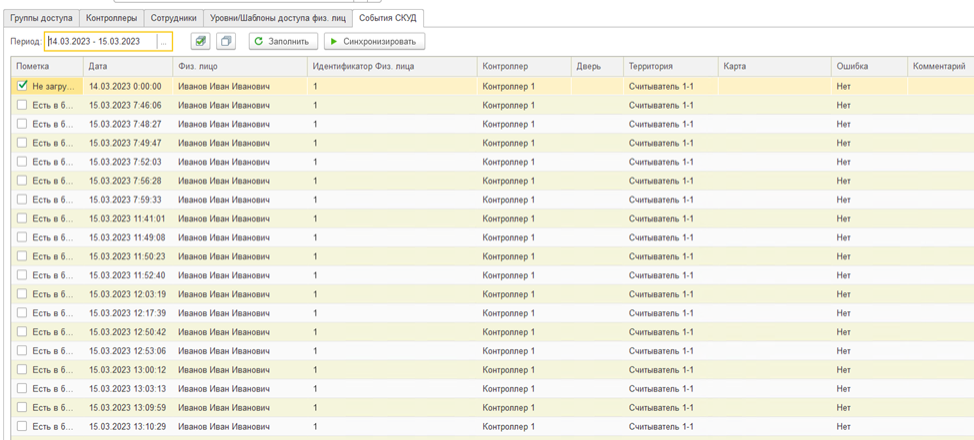The width and height of the screenshot is (974, 440).
Task: Click the check-all-rows icon button
Action: 200,42
